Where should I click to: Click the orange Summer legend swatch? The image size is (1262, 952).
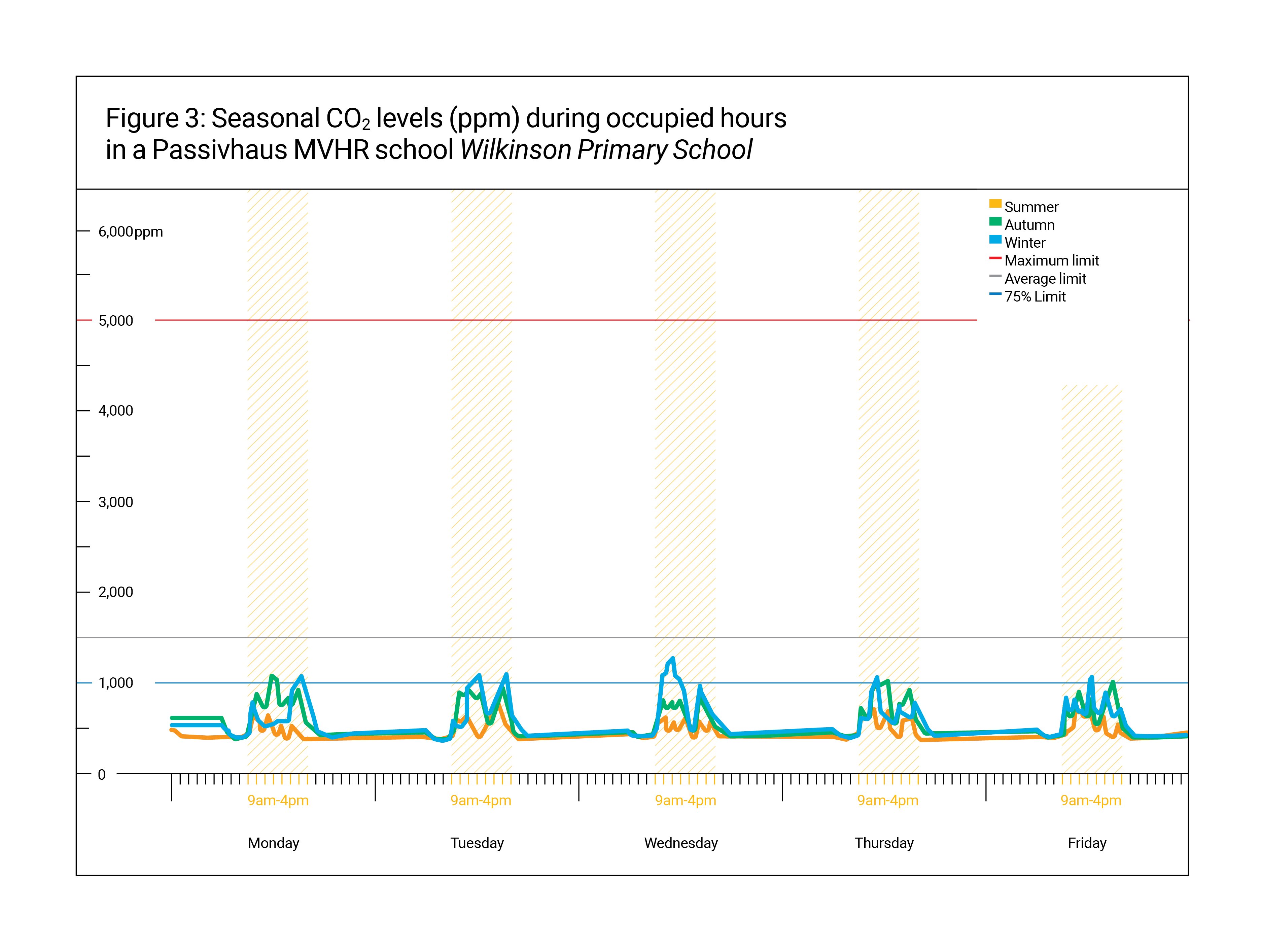tap(995, 204)
